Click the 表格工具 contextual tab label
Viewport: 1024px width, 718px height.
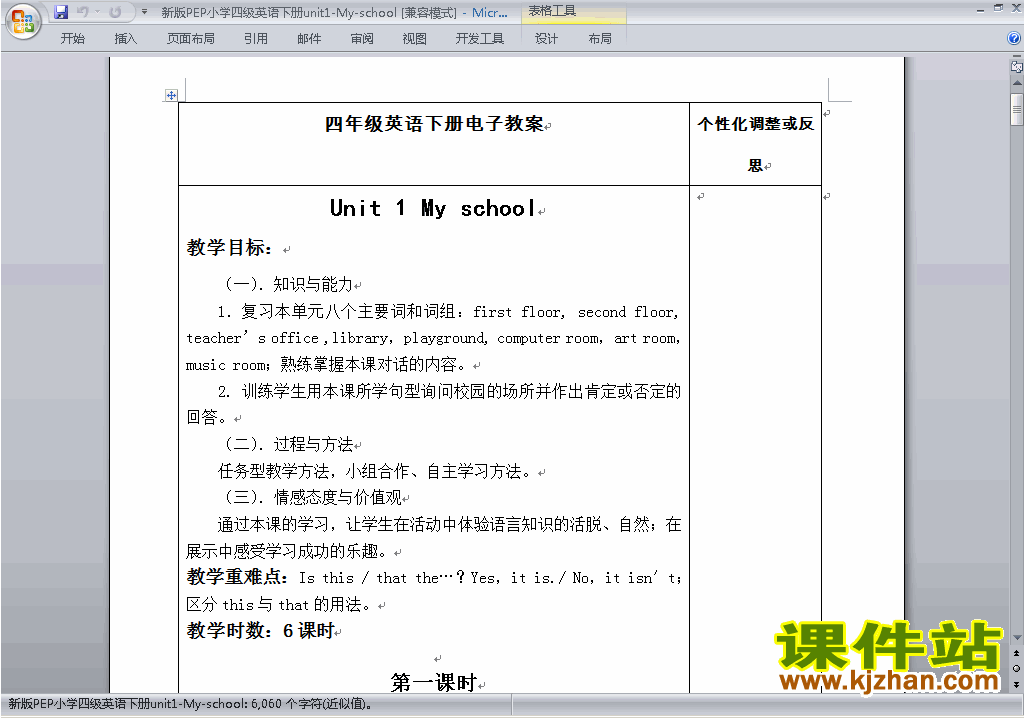pos(552,11)
